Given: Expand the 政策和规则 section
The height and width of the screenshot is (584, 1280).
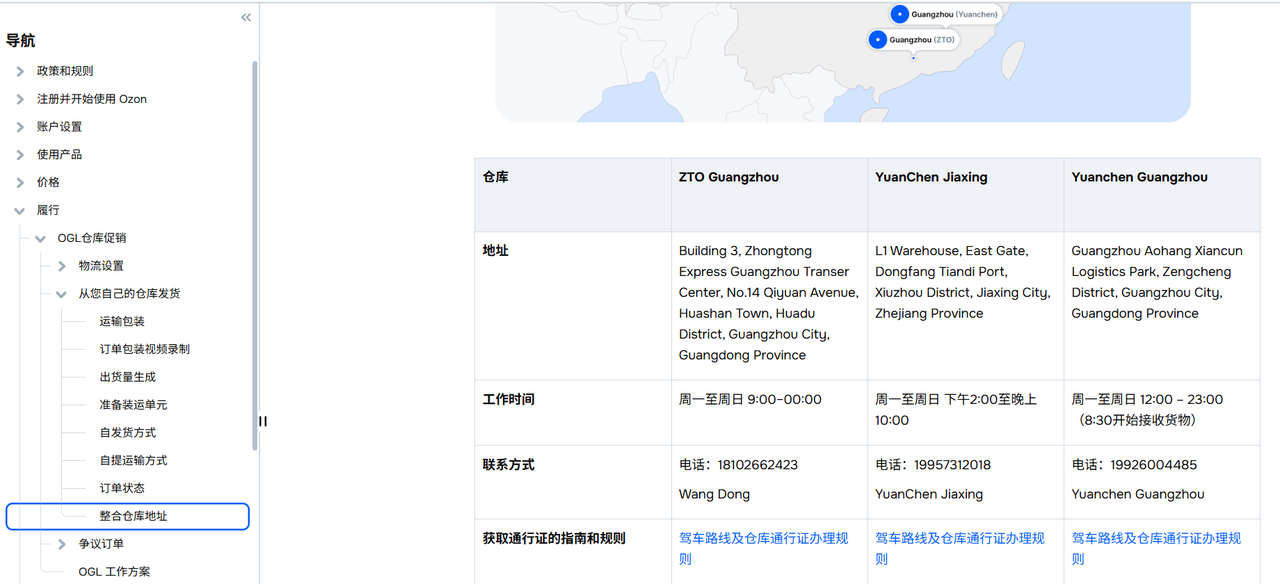Looking at the screenshot, I should tap(20, 71).
